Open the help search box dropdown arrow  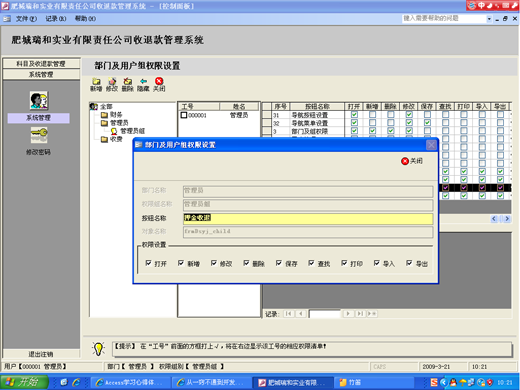pos(489,19)
